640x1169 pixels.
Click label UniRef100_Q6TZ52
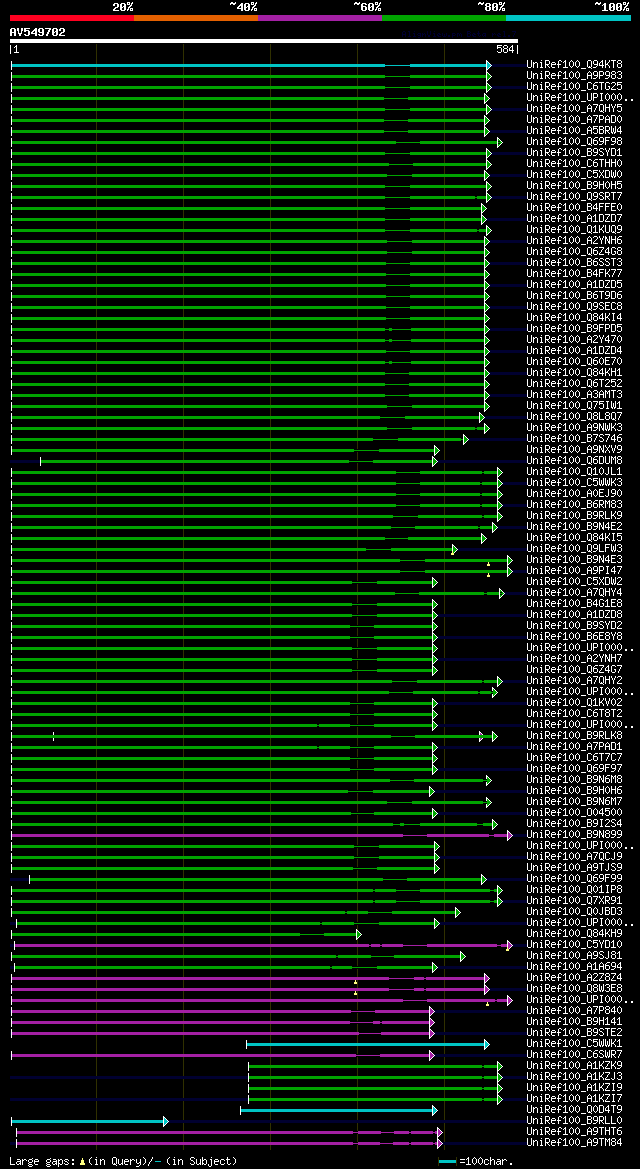(574, 383)
